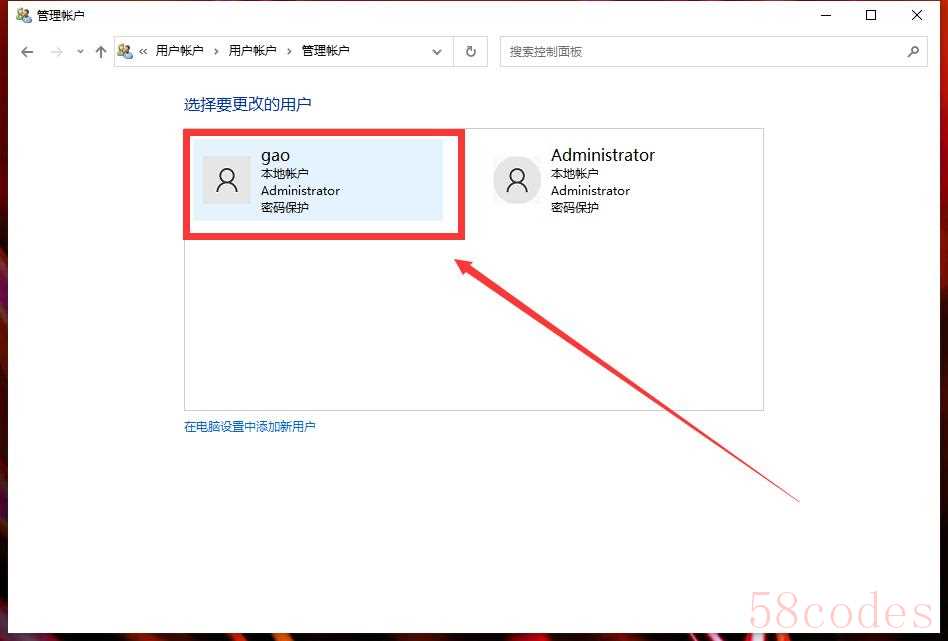Expand chevron after first 用户帐户 breadcrumb

216,51
